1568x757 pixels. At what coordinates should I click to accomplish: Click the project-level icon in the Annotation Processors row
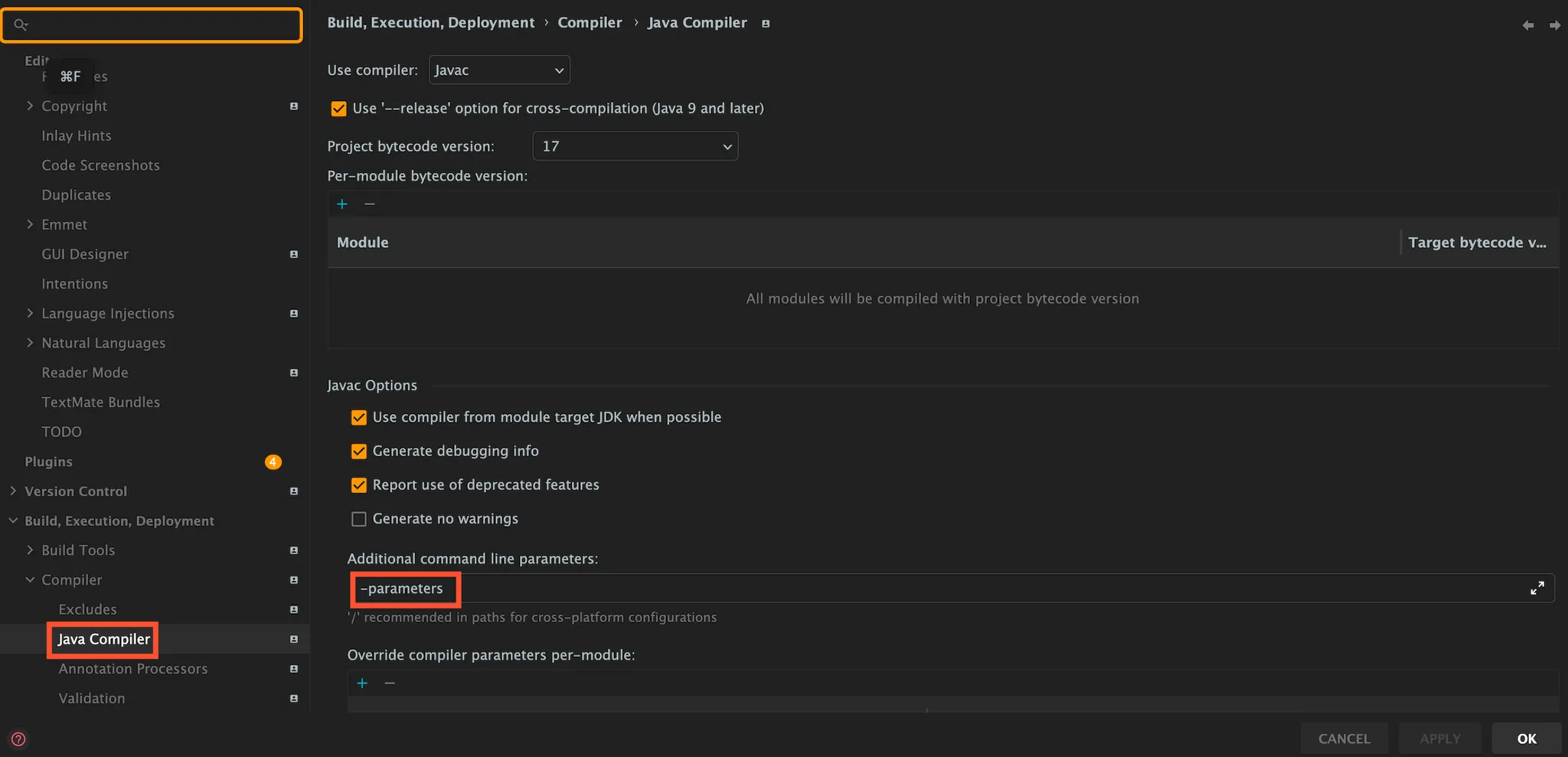(x=294, y=669)
